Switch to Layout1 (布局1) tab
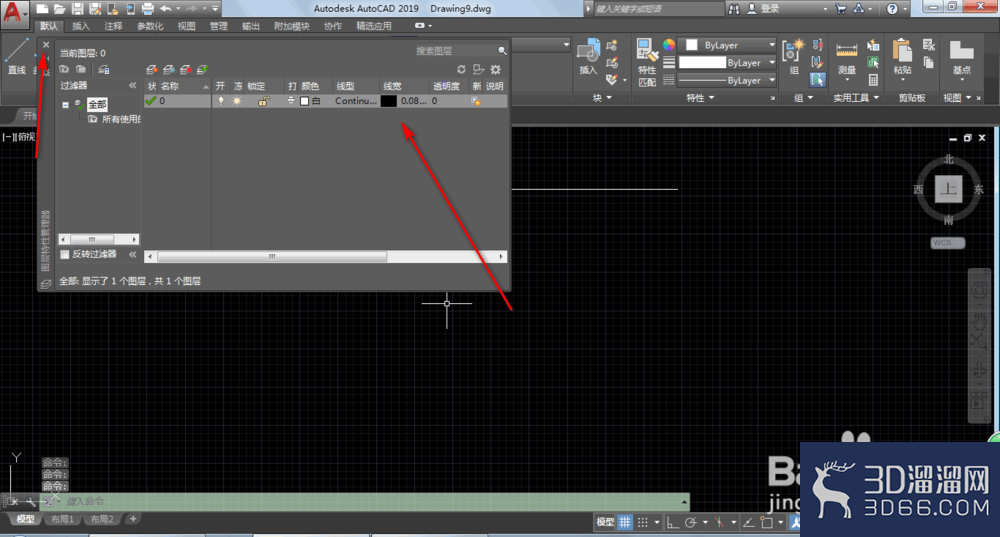 (x=62, y=519)
